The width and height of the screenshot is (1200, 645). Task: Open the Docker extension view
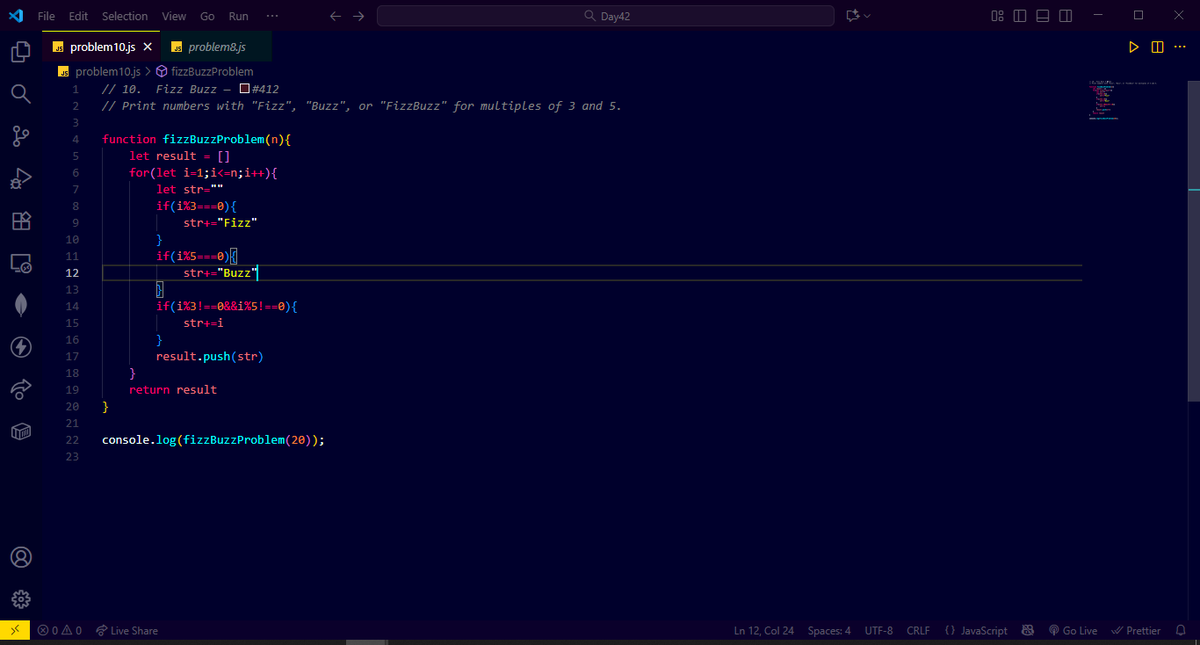[x=21, y=431]
